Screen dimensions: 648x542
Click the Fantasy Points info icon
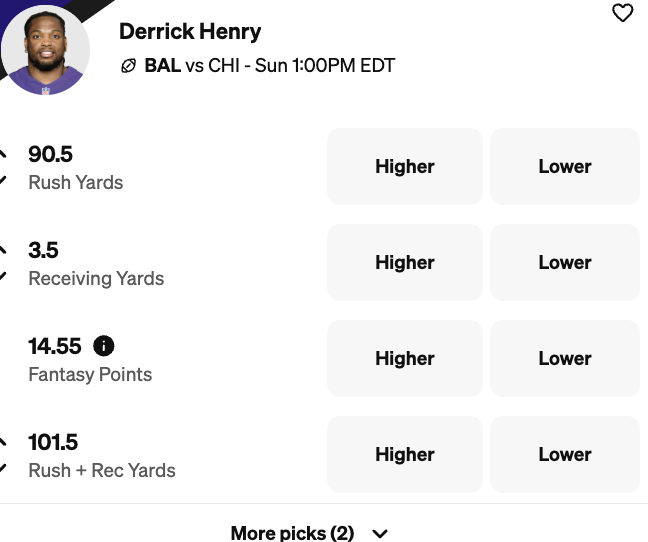pyautogui.click(x=103, y=346)
